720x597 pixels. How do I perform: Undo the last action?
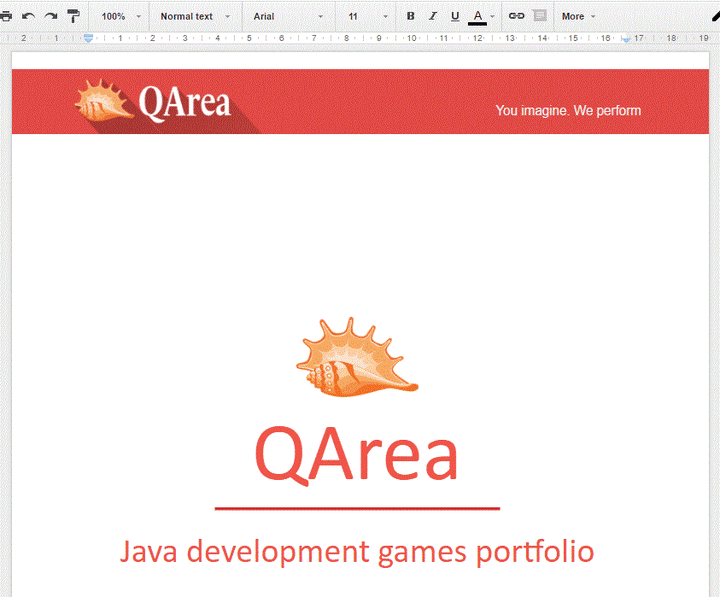tap(28, 17)
